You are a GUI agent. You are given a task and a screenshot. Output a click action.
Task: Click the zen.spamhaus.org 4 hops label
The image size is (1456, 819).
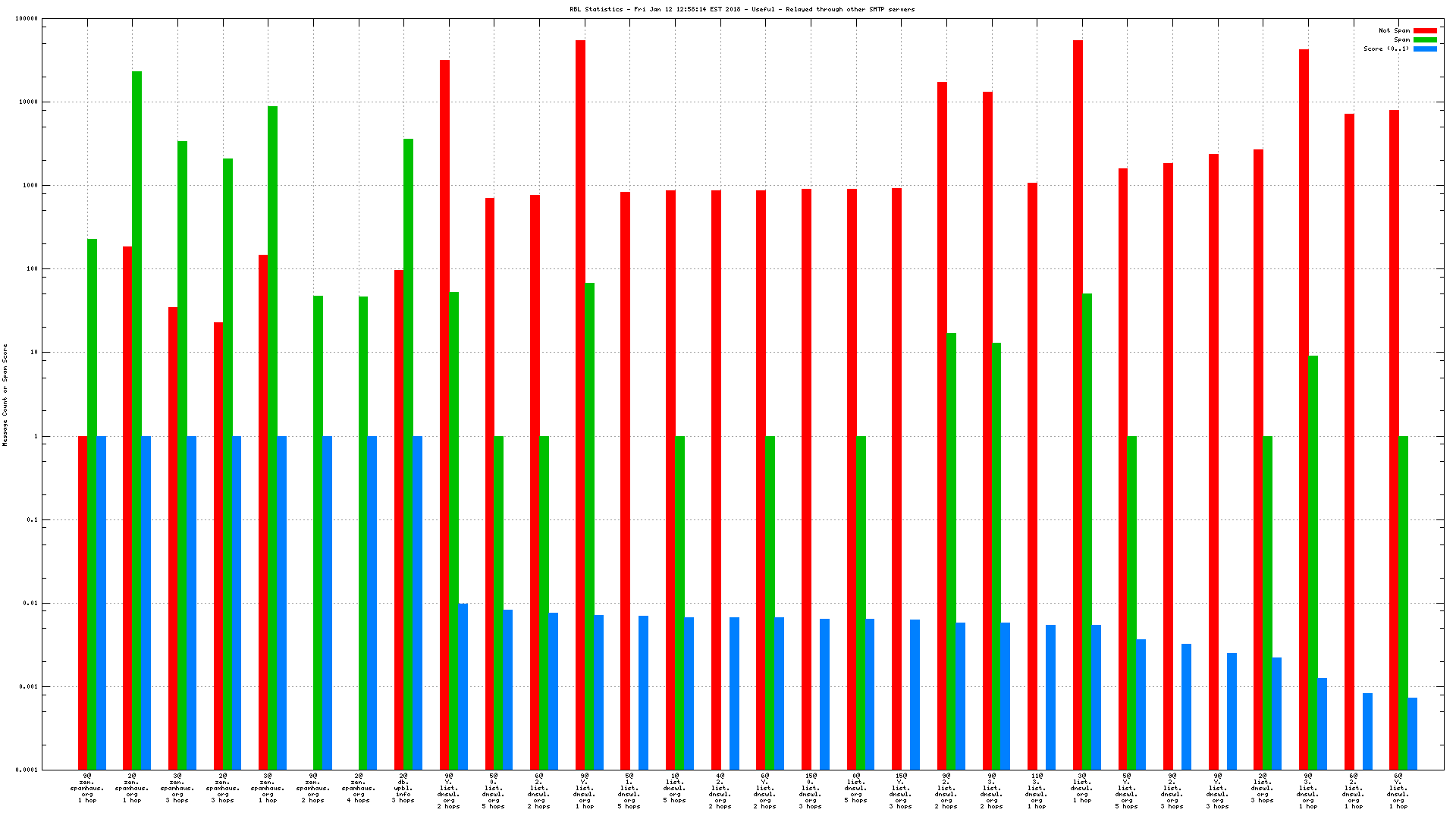click(358, 788)
